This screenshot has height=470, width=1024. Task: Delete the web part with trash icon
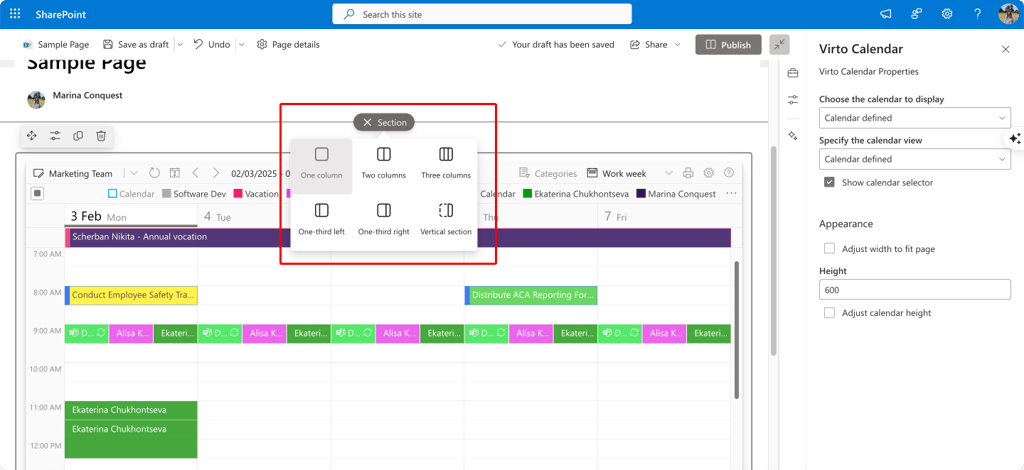[101, 136]
